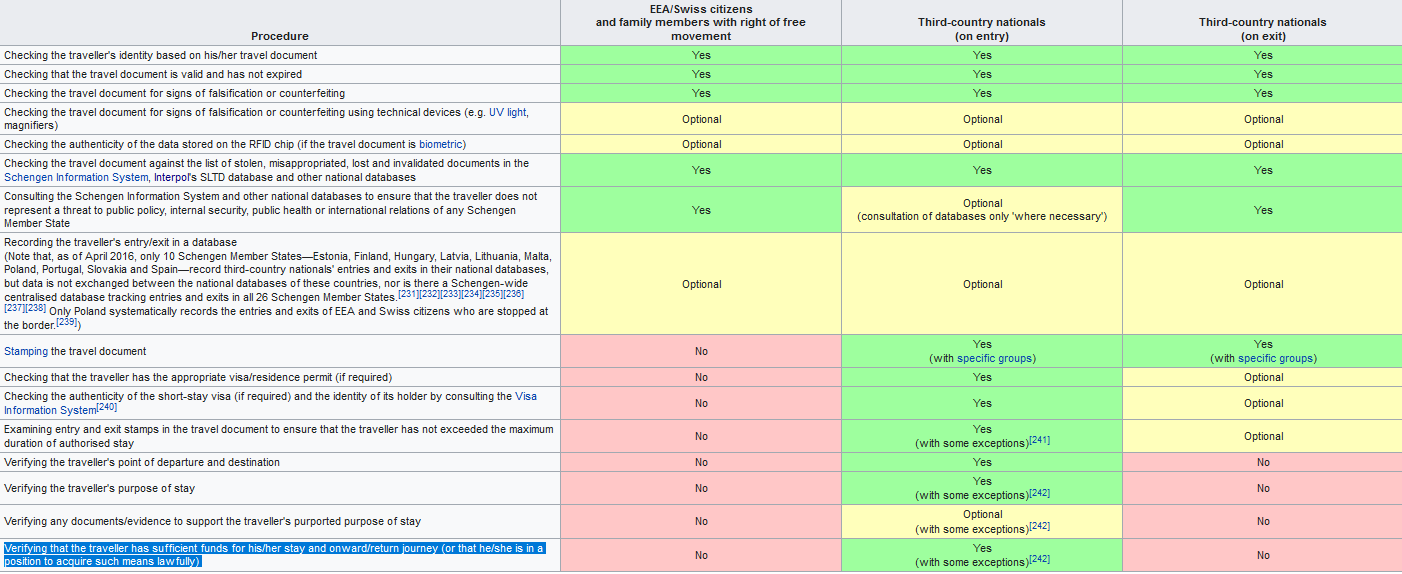
Task: Click the Procedure column header
Action: 280,36
